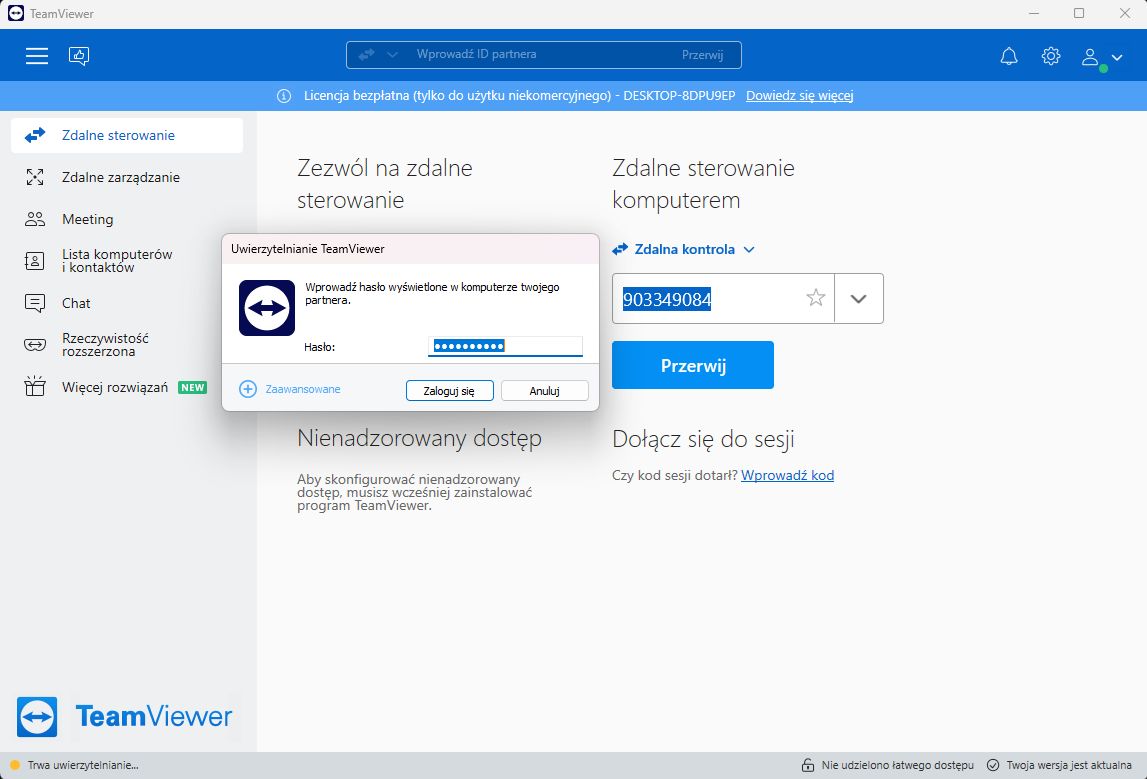Click the large blue Przerwij button
This screenshot has width=1147, height=779.
tap(693, 365)
